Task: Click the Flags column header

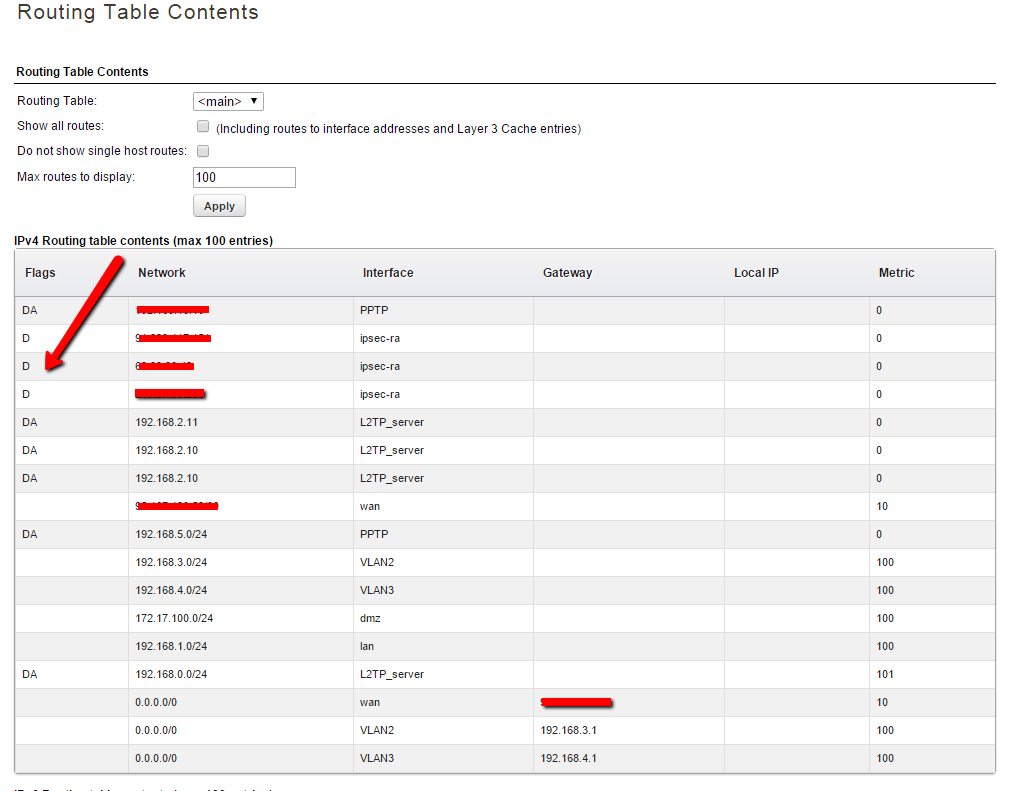Action: pyautogui.click(x=40, y=273)
